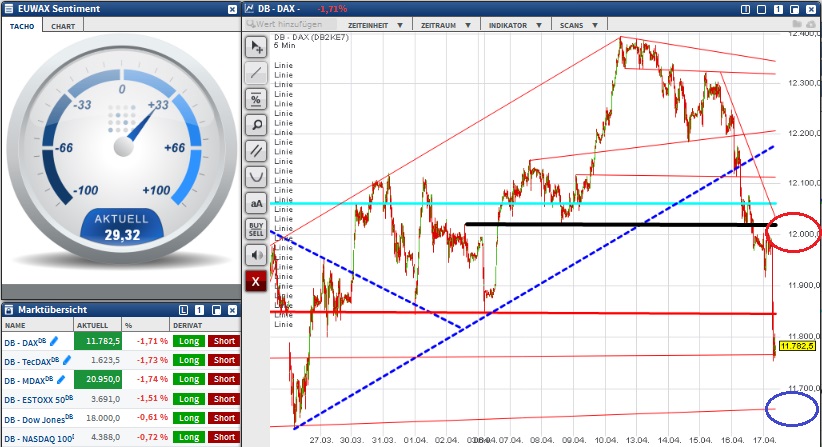Viewport: 822px width, 447px height.
Task: Switch to the TACHO tab
Action: 22,26
